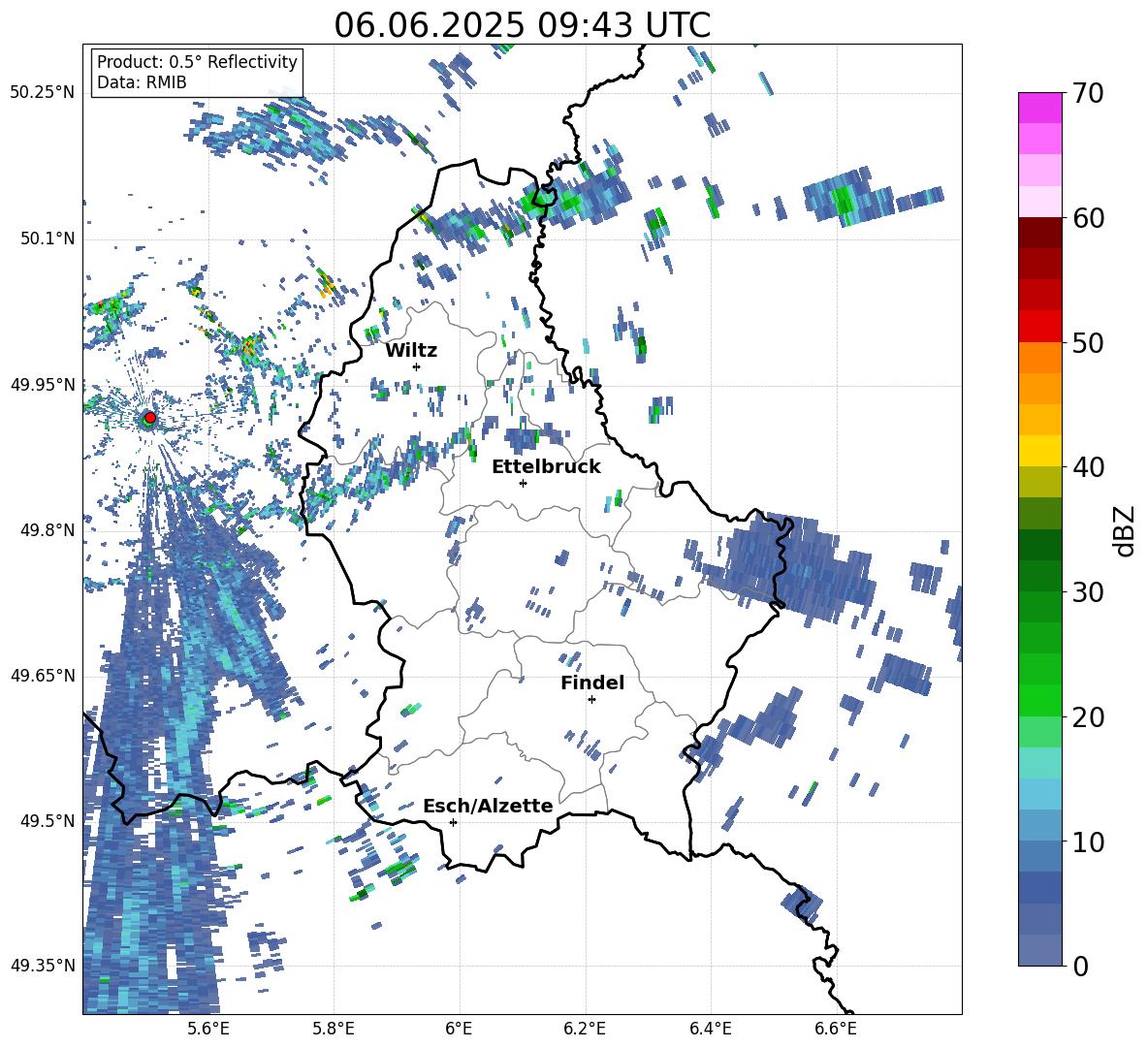Screen dimensions: 1148x1048
Task: Click the 5.8°E longitude label
Action: tap(334, 1029)
